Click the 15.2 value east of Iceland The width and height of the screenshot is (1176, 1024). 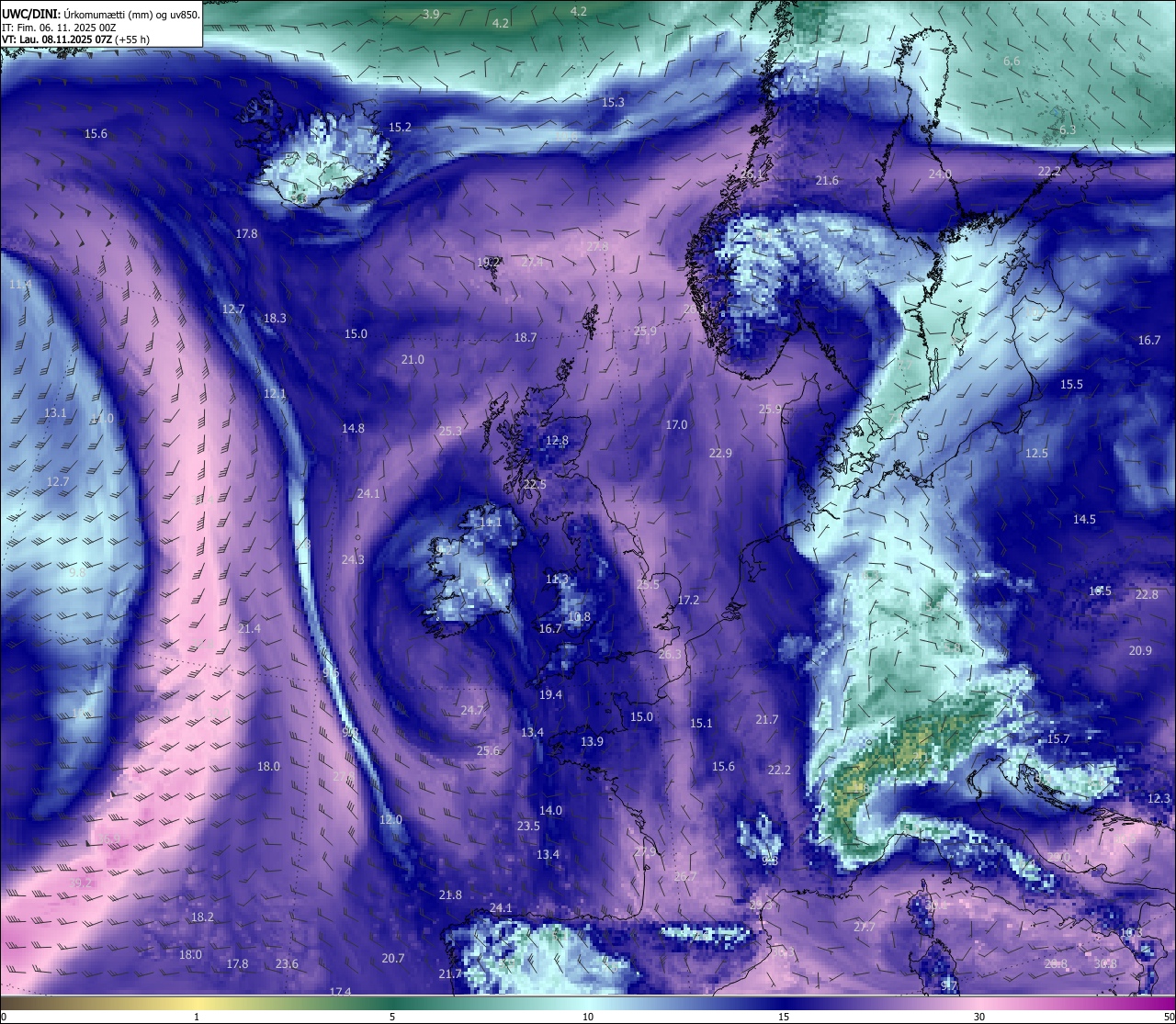click(x=400, y=127)
